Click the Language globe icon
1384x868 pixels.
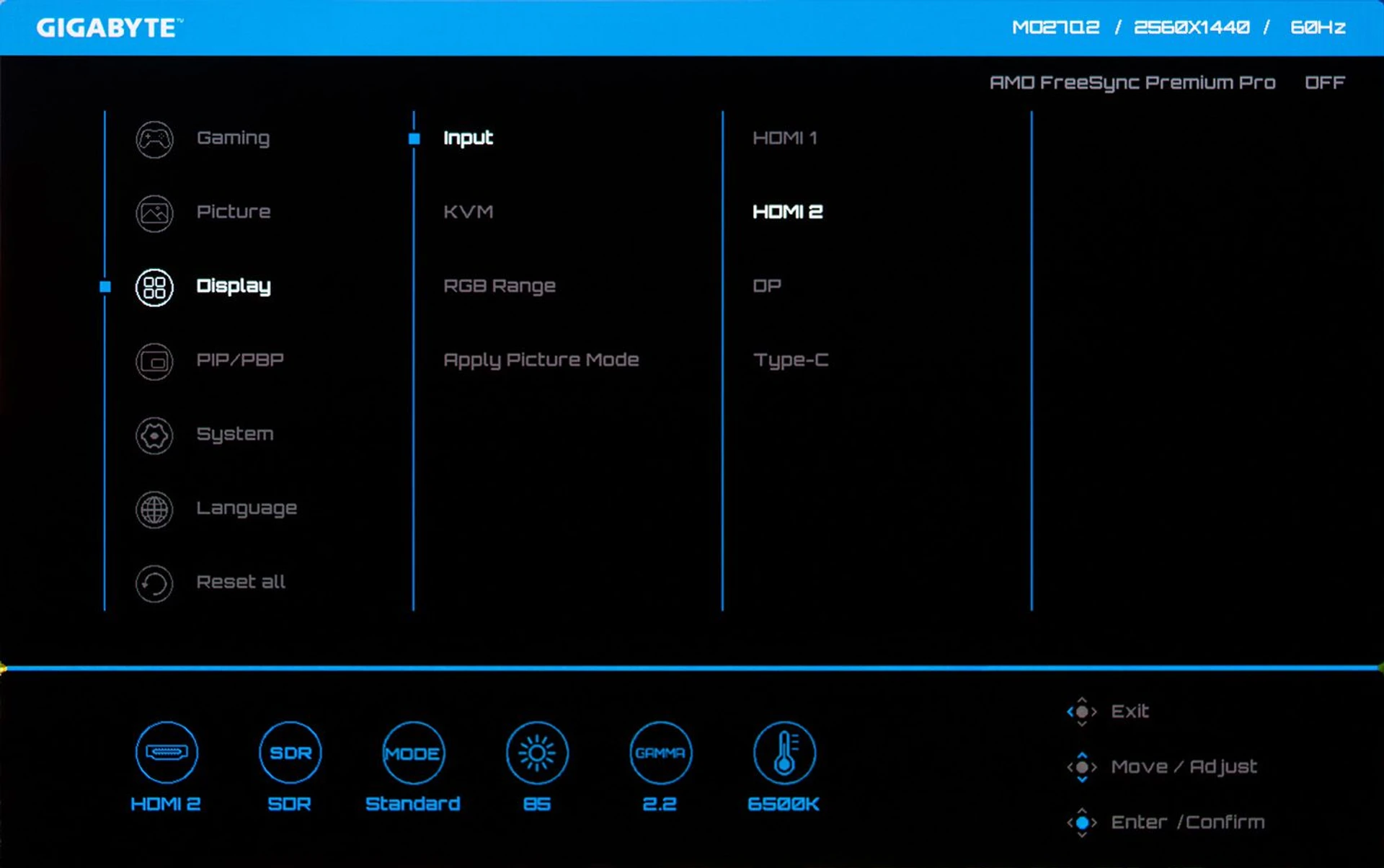154,509
